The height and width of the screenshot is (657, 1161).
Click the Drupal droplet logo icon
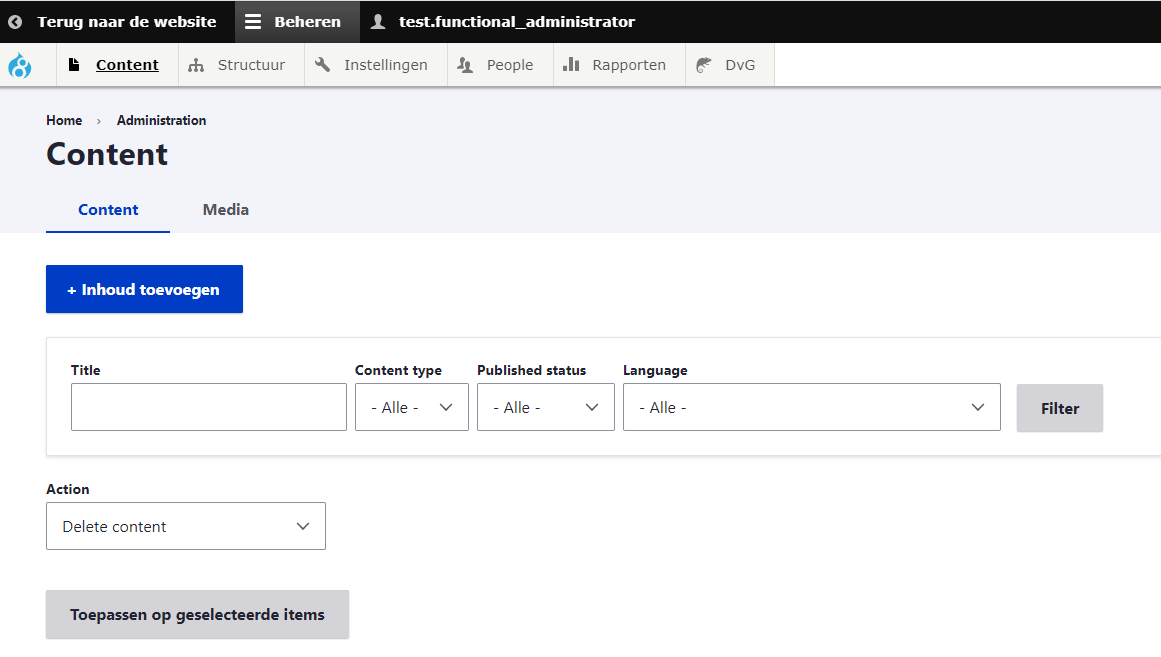[x=20, y=66]
